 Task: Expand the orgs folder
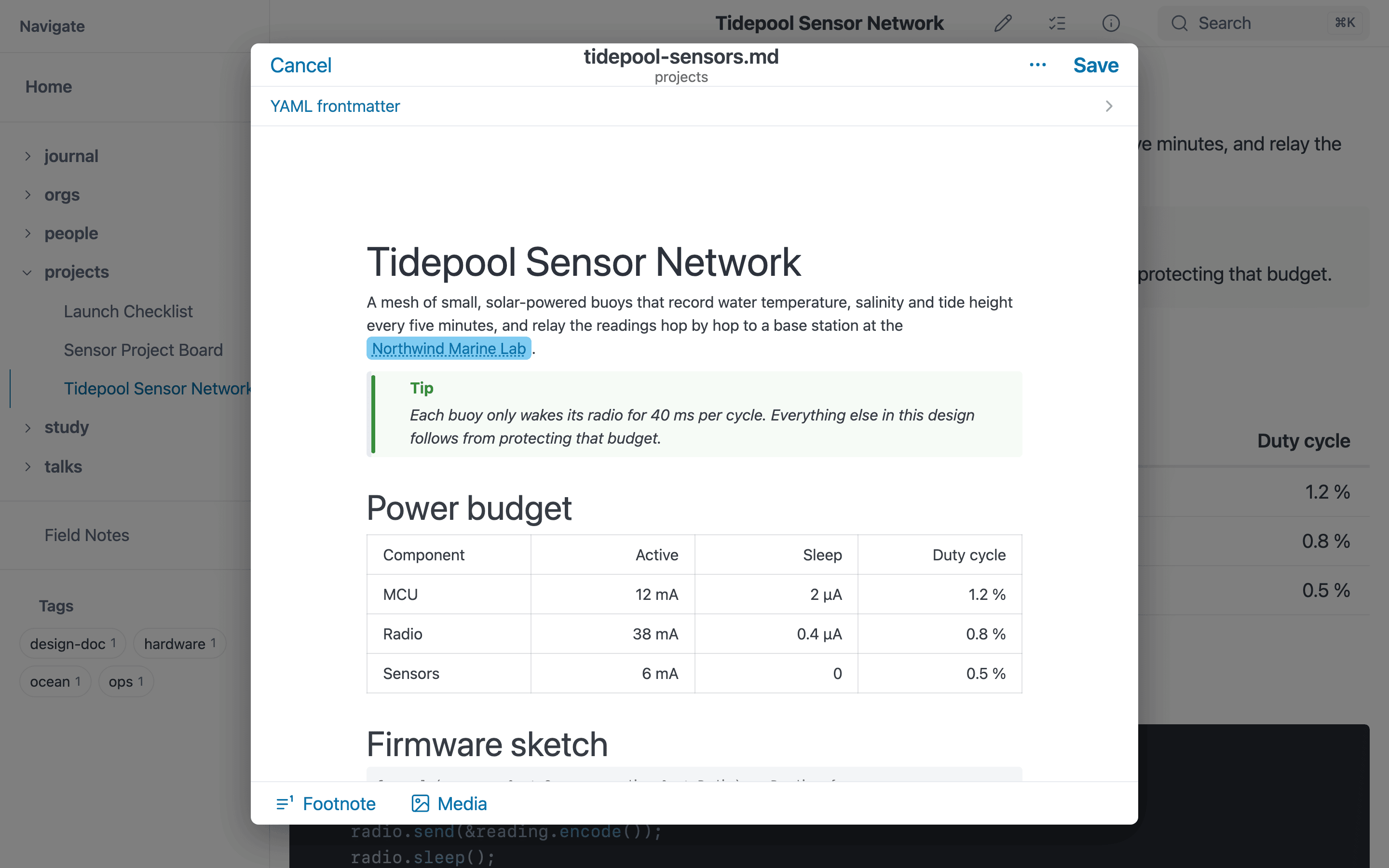pos(27,195)
